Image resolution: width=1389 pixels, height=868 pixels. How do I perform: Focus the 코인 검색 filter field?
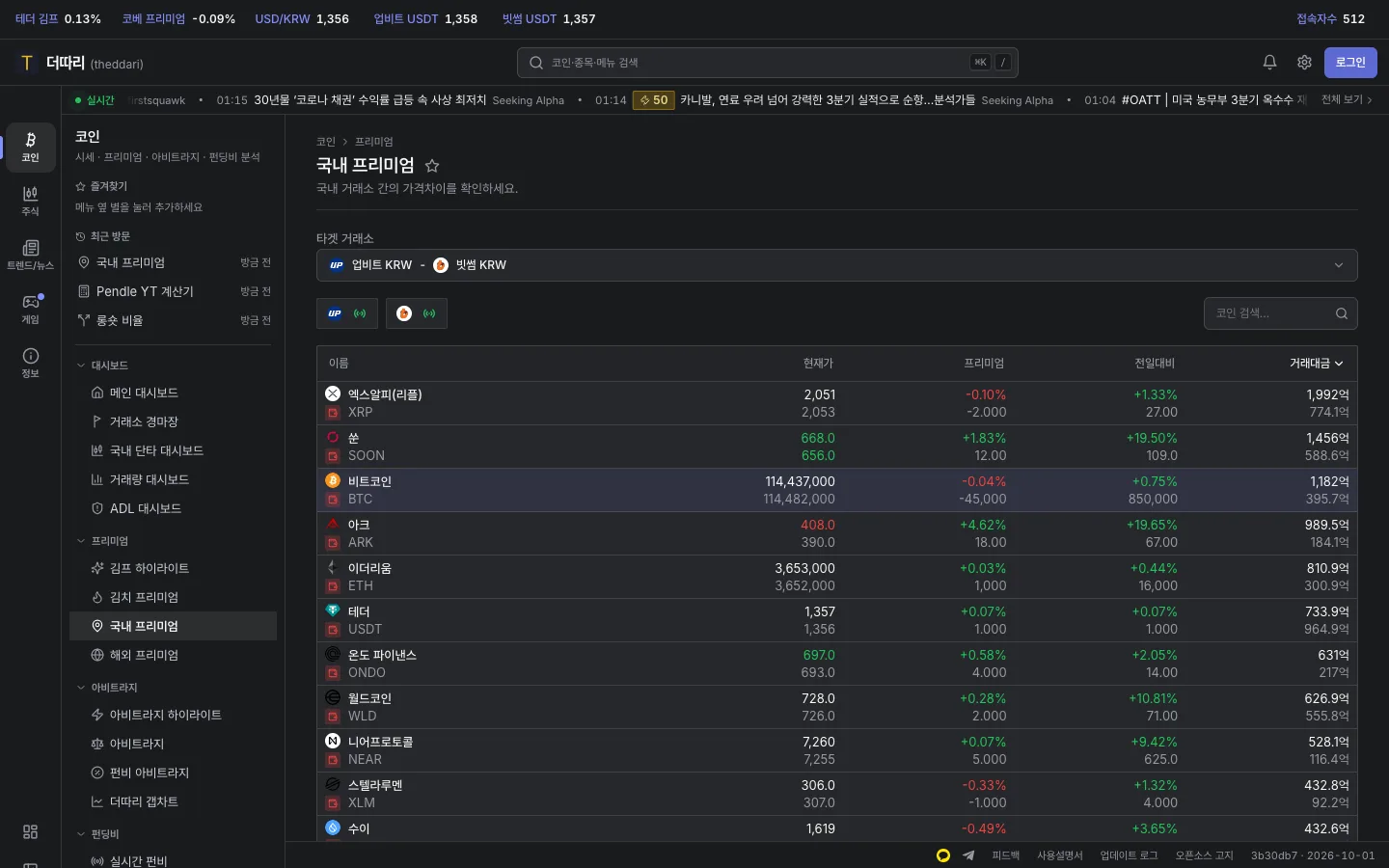click(x=1281, y=313)
